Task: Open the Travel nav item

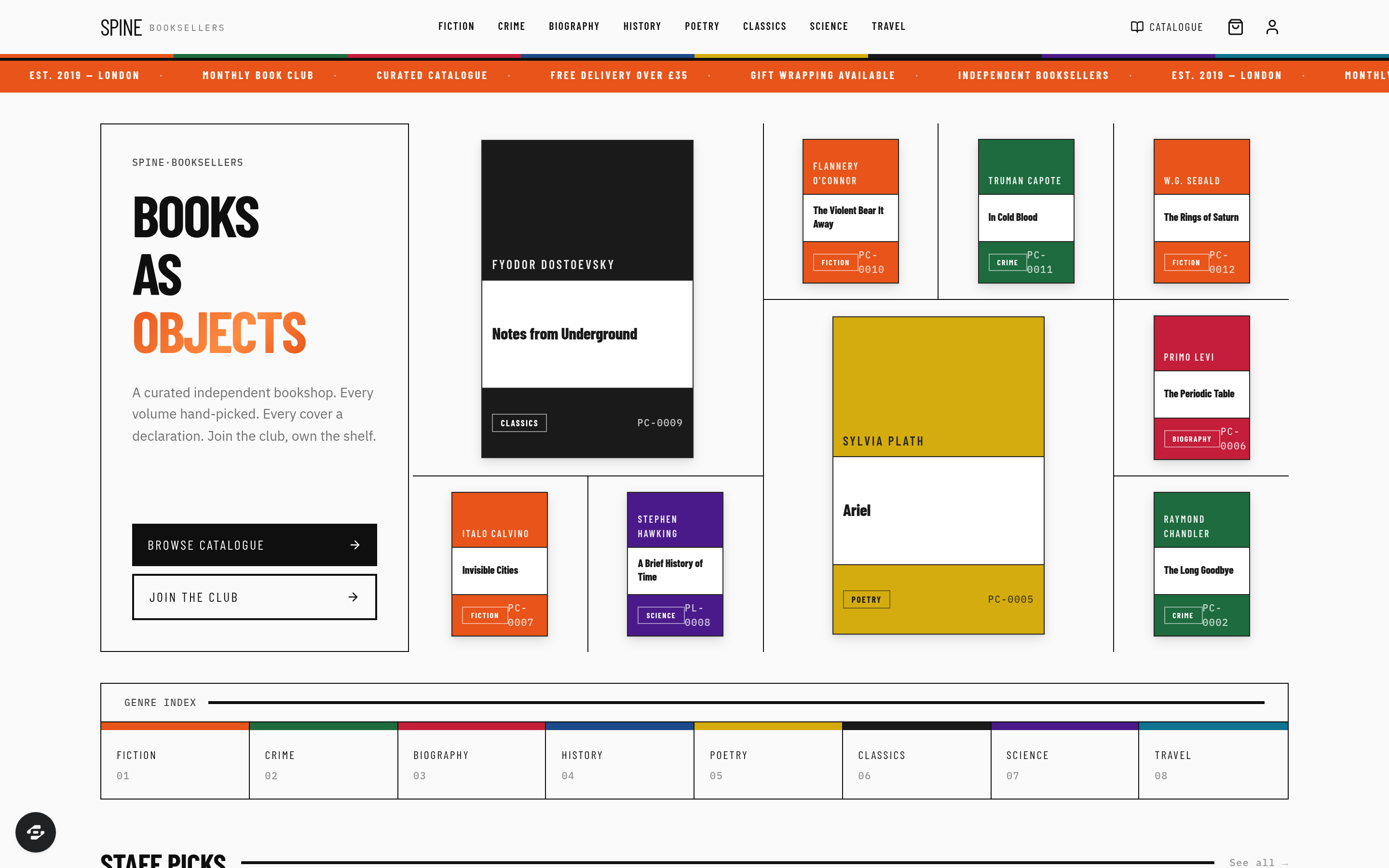Action: 888,27
